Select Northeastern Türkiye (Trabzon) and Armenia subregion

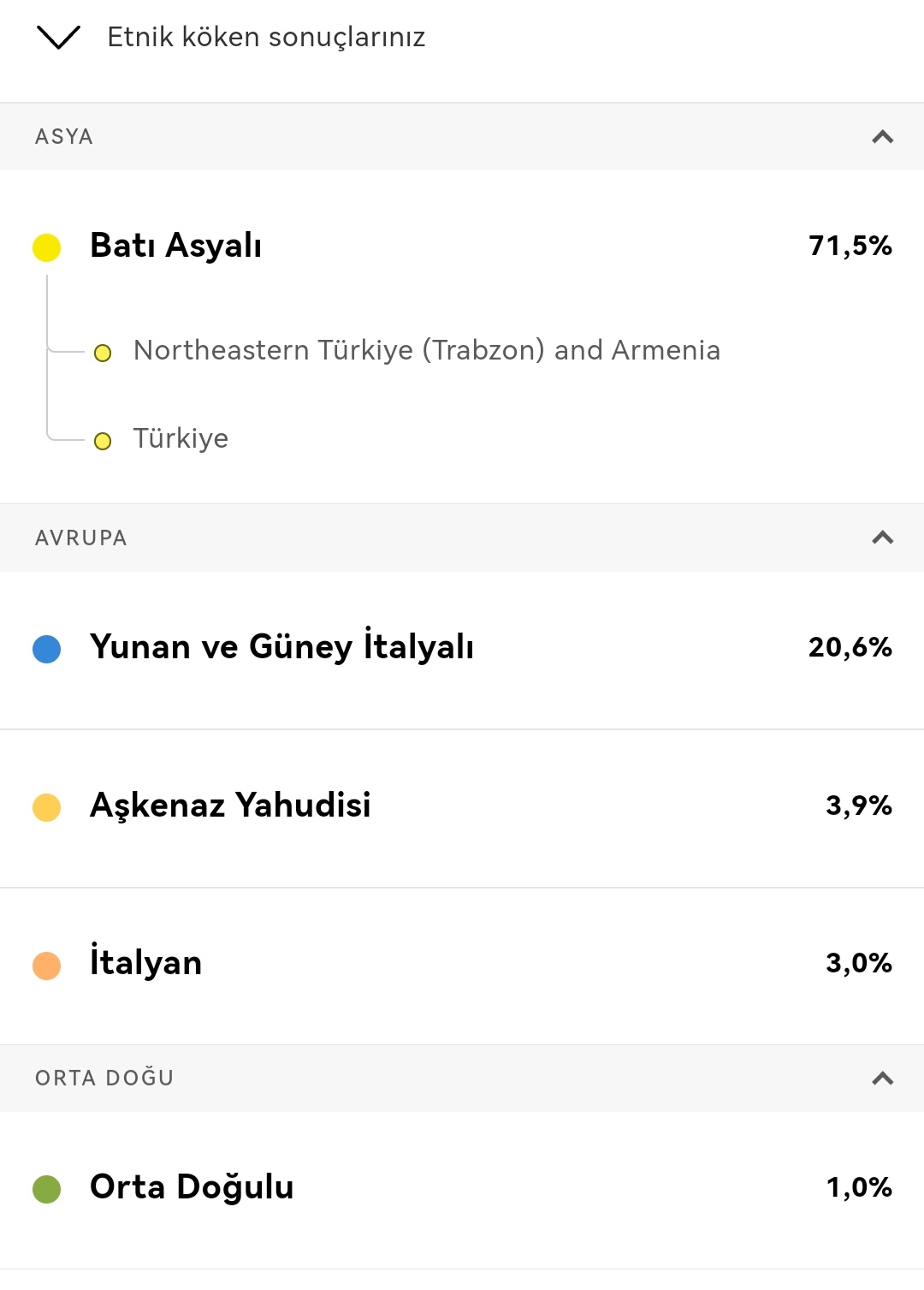[427, 350]
